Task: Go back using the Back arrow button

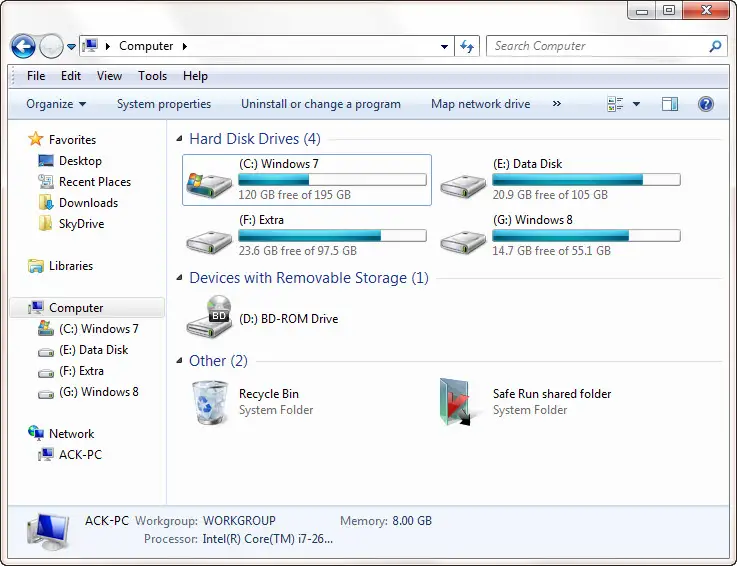Action: (23, 46)
